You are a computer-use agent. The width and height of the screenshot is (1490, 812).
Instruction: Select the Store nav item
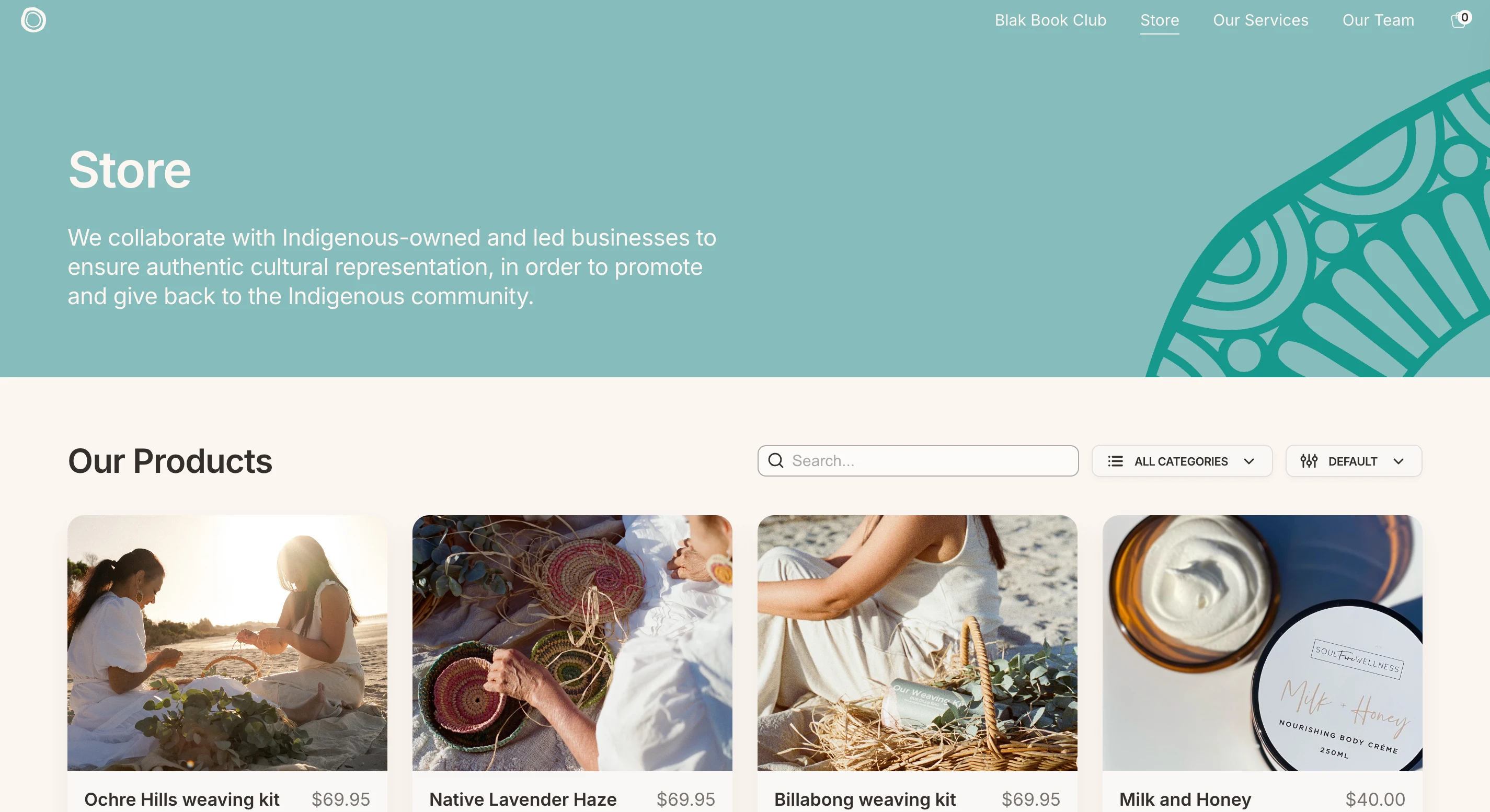1159,20
